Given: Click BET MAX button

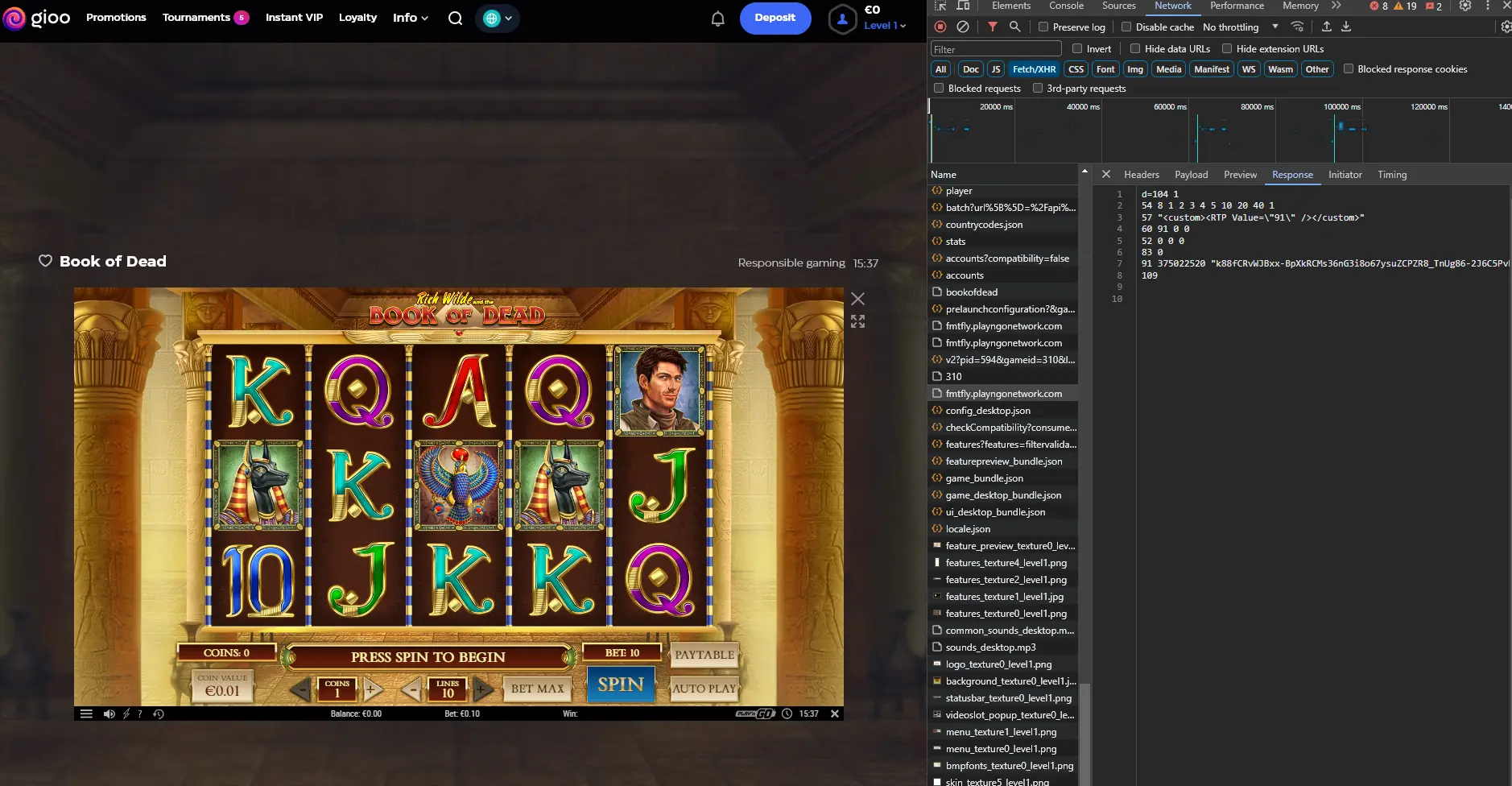Looking at the screenshot, I should [538, 689].
